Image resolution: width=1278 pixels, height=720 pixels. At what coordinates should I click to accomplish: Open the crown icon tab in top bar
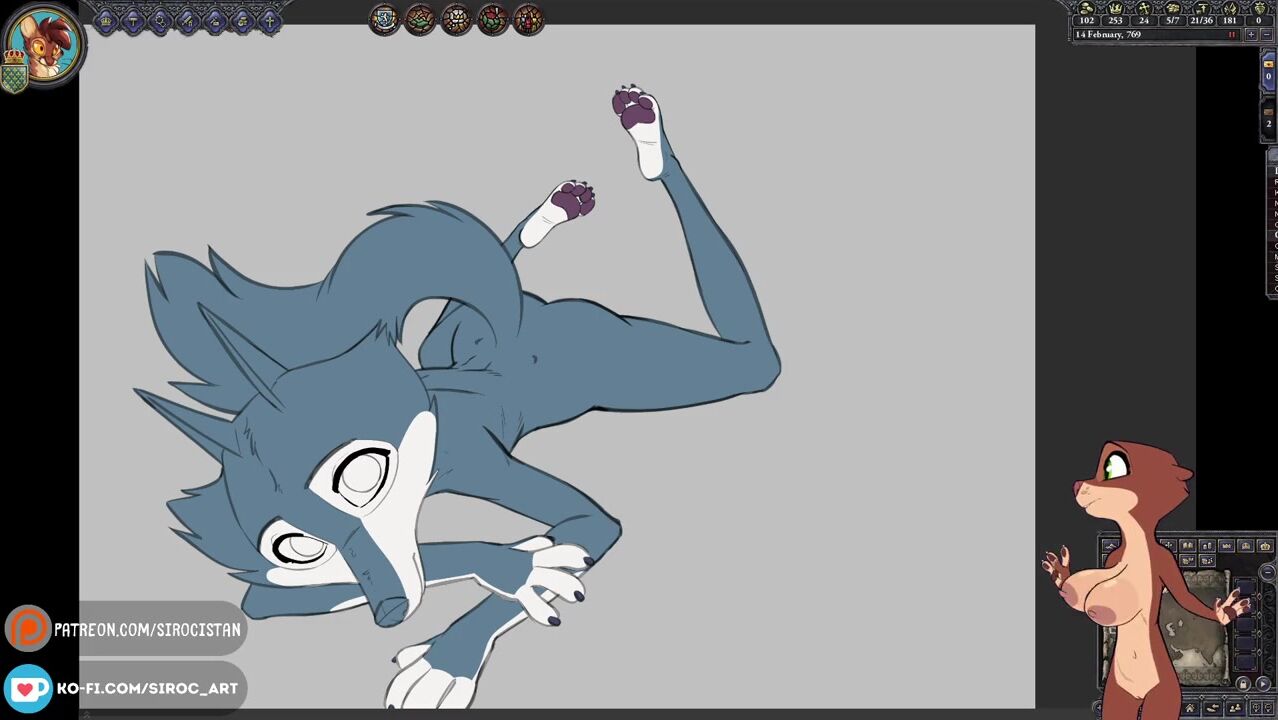106,20
